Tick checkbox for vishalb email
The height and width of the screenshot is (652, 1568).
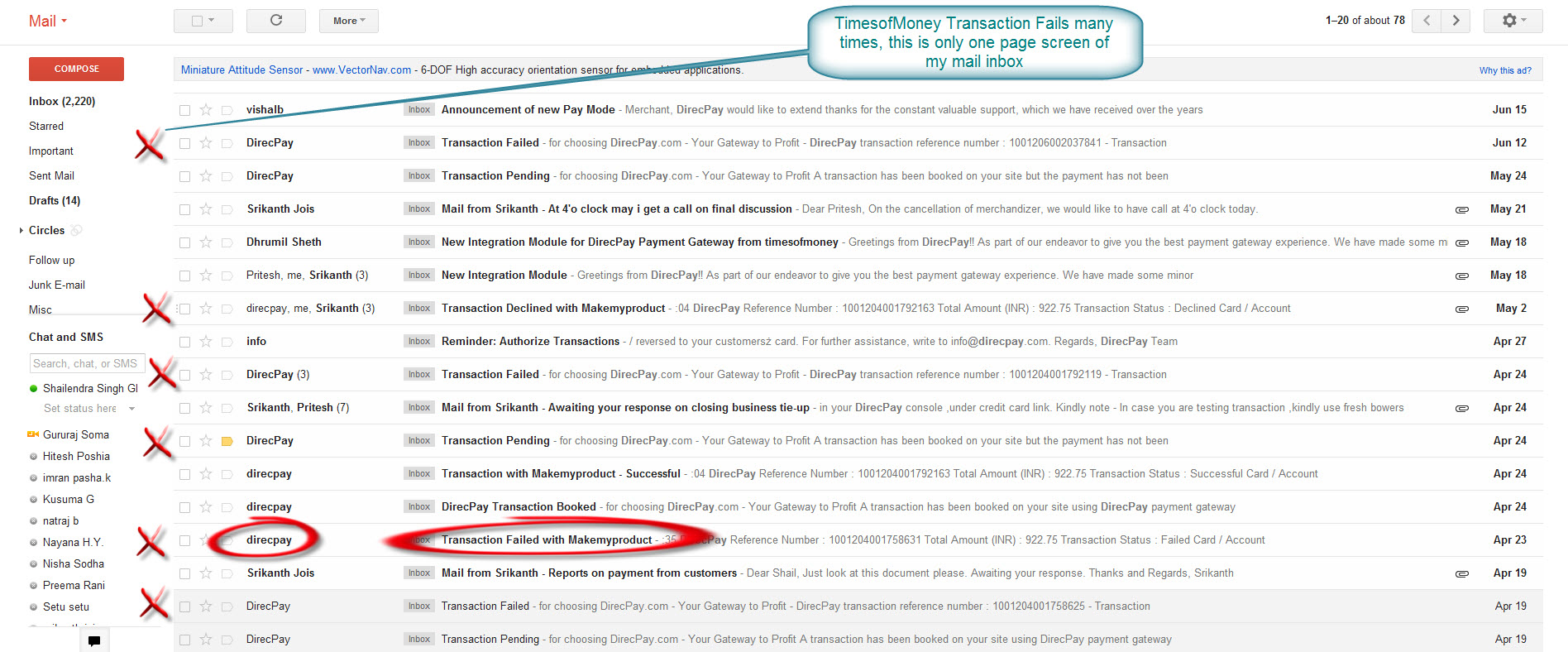point(184,110)
